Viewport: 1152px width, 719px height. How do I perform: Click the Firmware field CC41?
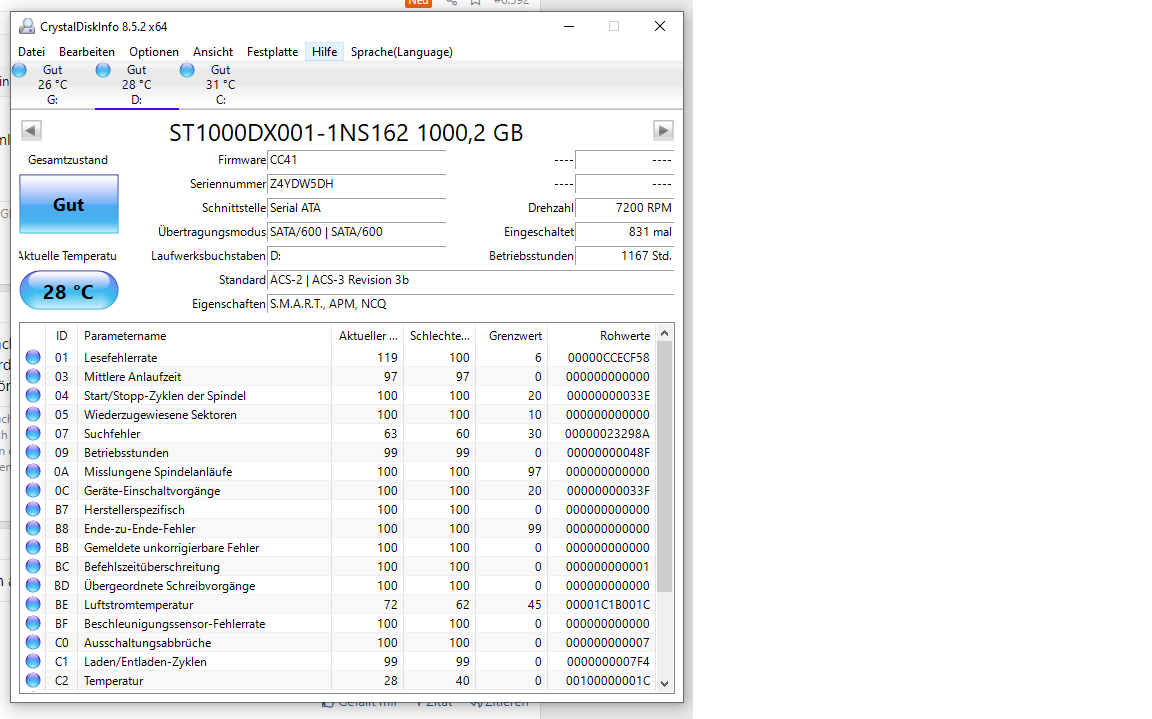click(x=356, y=160)
